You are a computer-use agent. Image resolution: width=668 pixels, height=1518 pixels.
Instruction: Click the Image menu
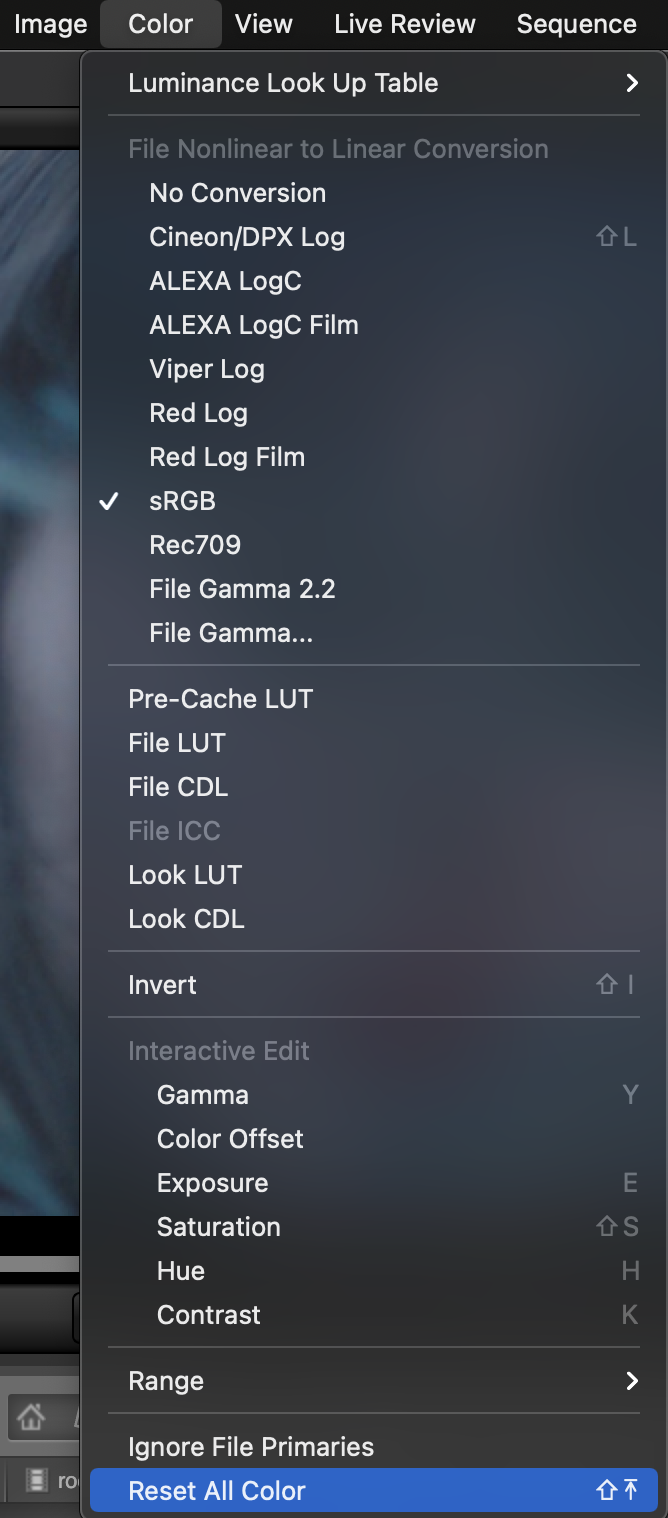[50, 24]
